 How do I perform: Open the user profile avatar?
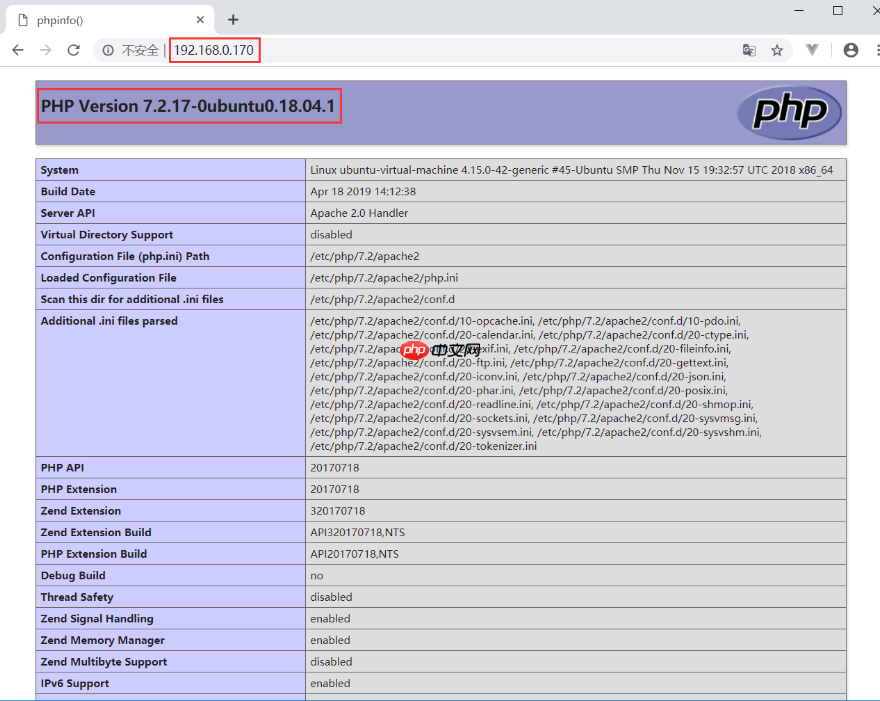coord(851,50)
